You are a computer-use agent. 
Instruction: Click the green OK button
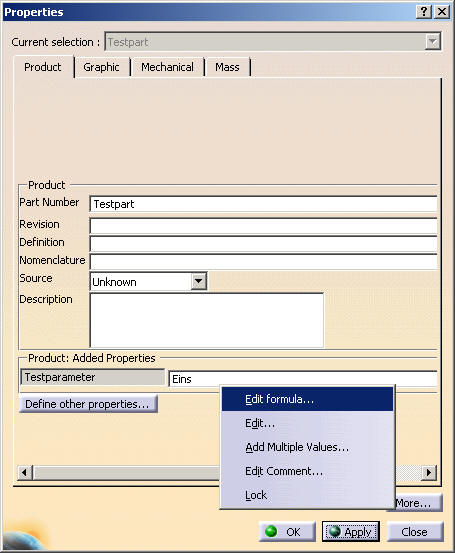click(x=287, y=531)
